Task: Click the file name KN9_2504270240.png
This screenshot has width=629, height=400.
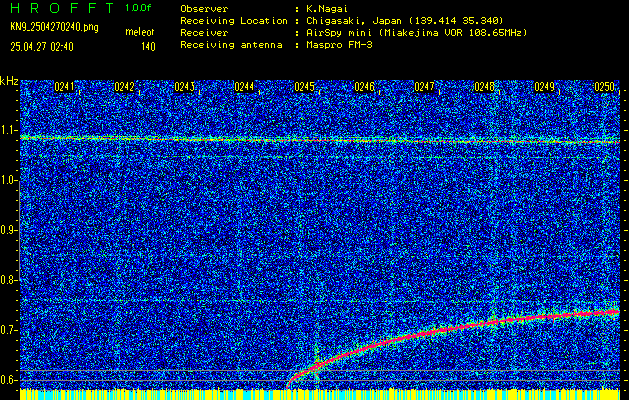Action: [55, 27]
